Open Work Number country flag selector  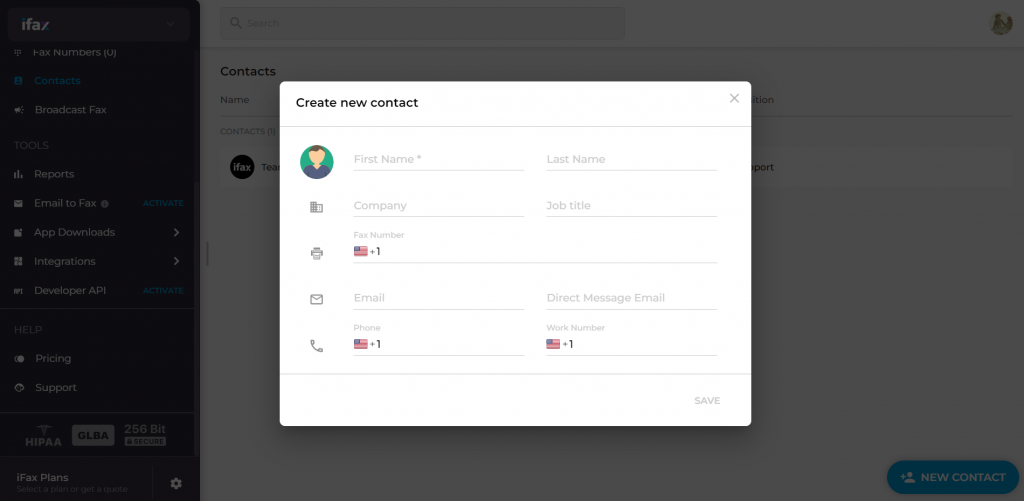coord(553,344)
